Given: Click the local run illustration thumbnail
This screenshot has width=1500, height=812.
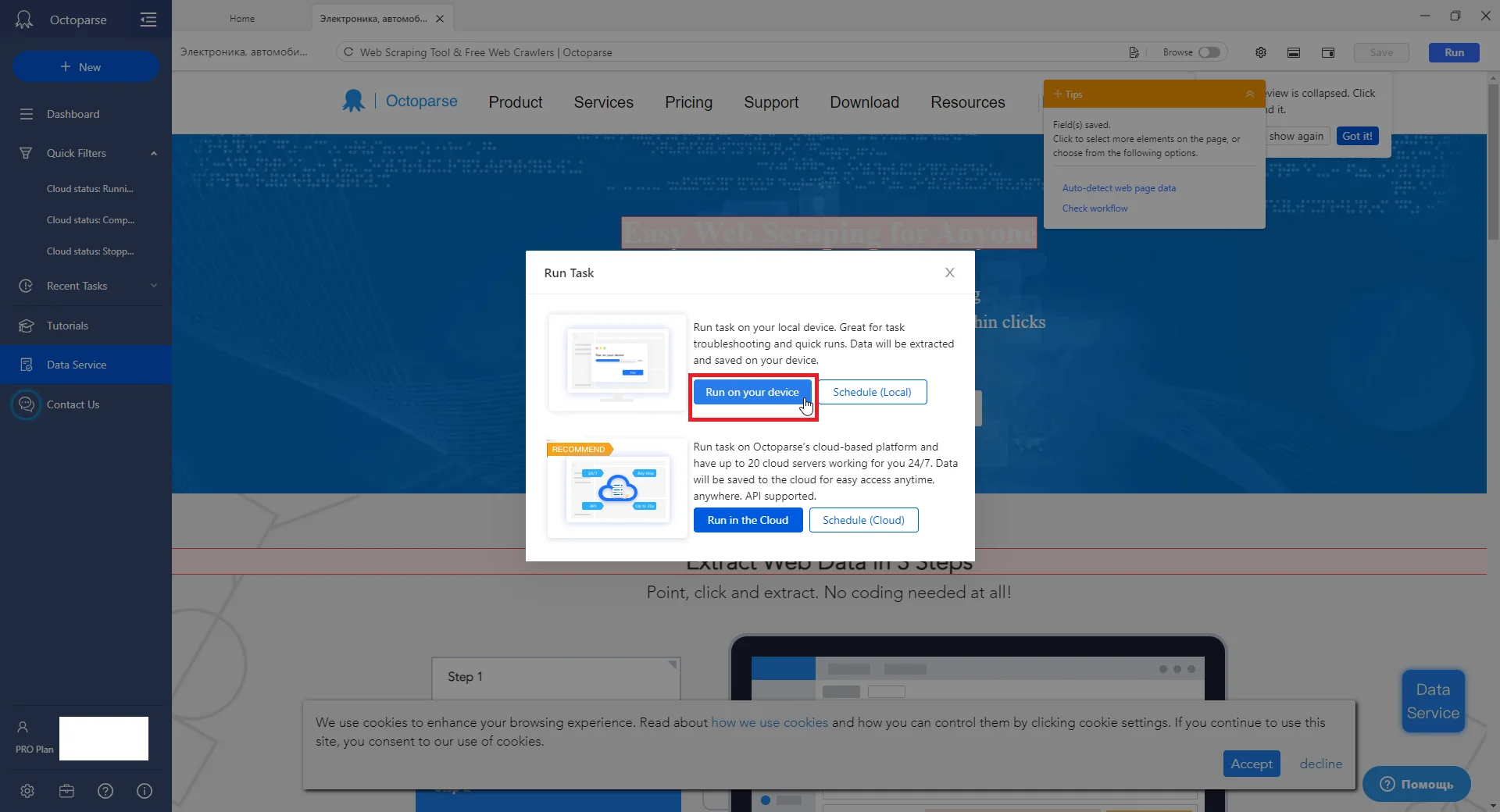Looking at the screenshot, I should (617, 363).
